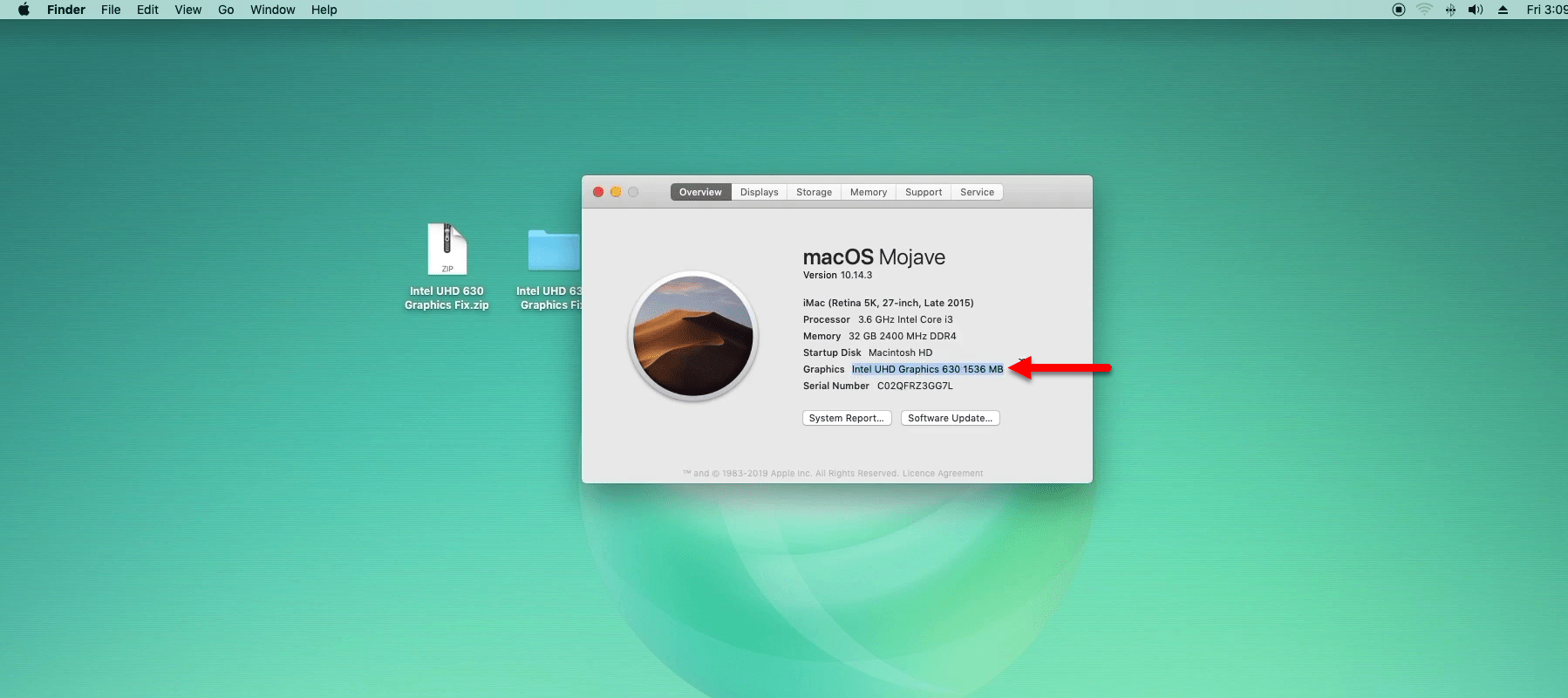Click the 3.6 GHz Intel Core i3 value
This screenshot has height=698, width=1568.
tap(905, 320)
